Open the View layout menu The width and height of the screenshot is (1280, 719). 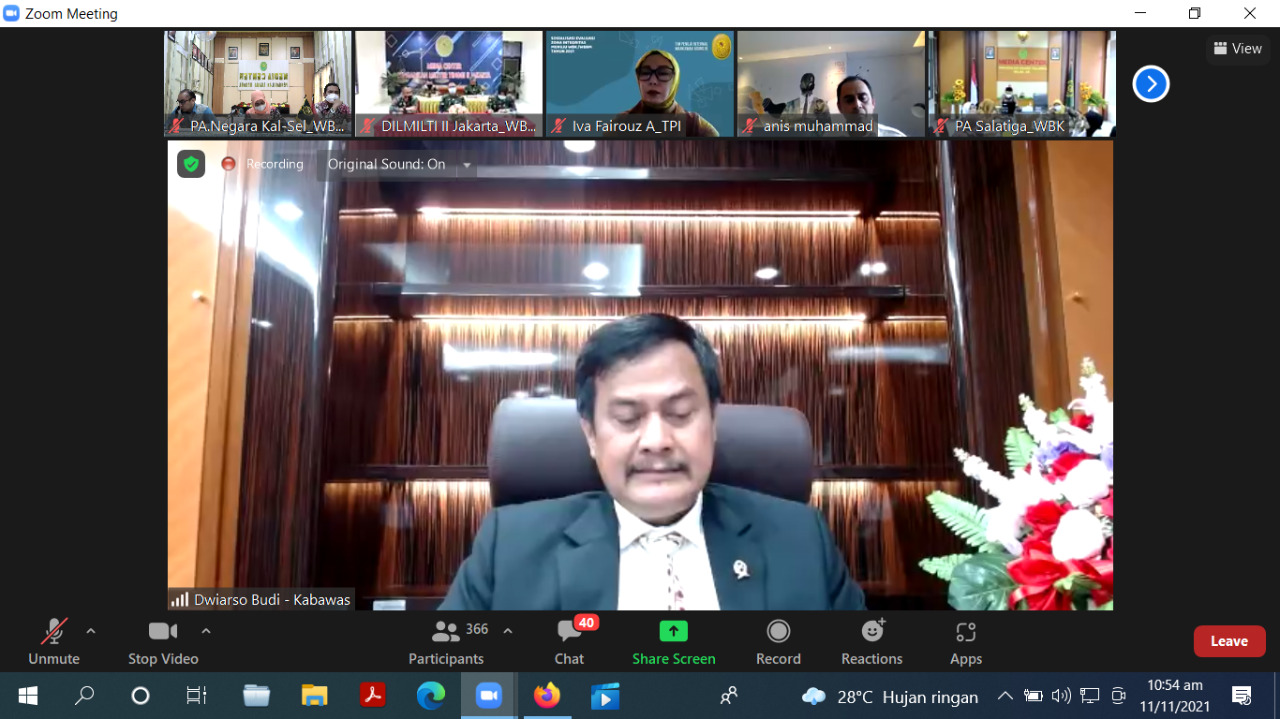coord(1237,48)
